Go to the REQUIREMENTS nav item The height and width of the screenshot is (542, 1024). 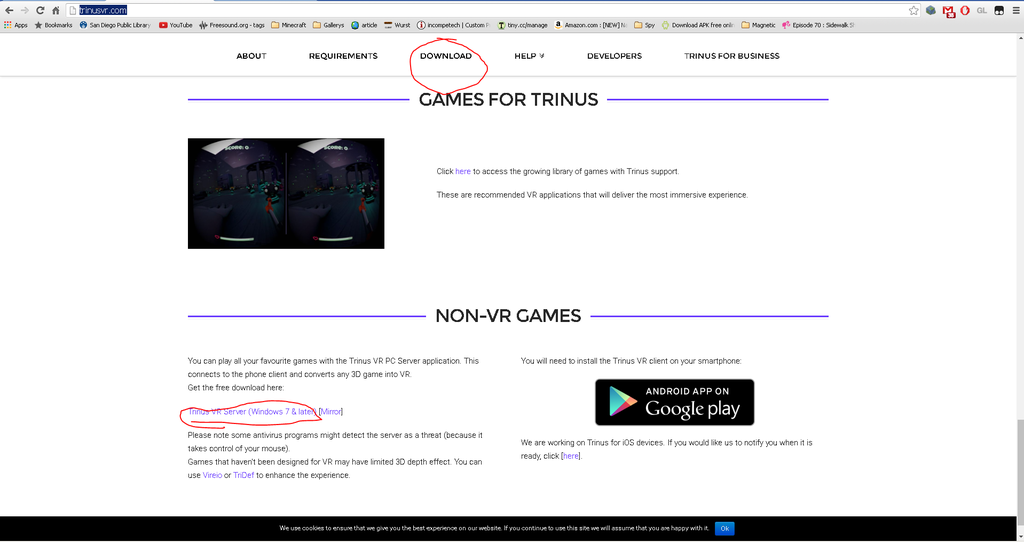pyautogui.click(x=343, y=56)
